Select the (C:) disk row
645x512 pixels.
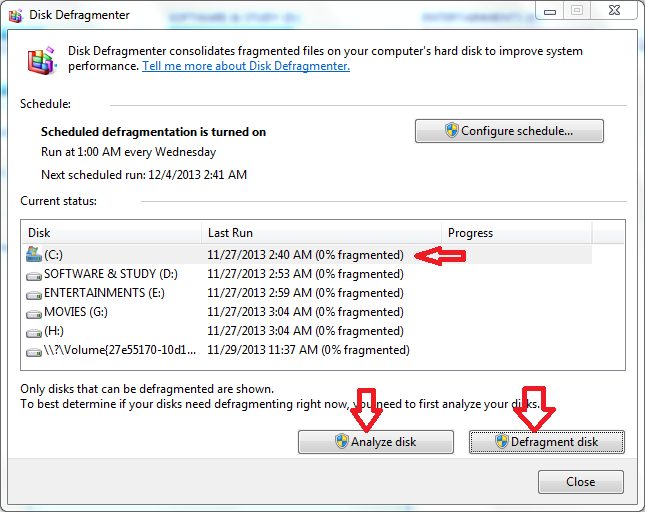(x=308, y=255)
